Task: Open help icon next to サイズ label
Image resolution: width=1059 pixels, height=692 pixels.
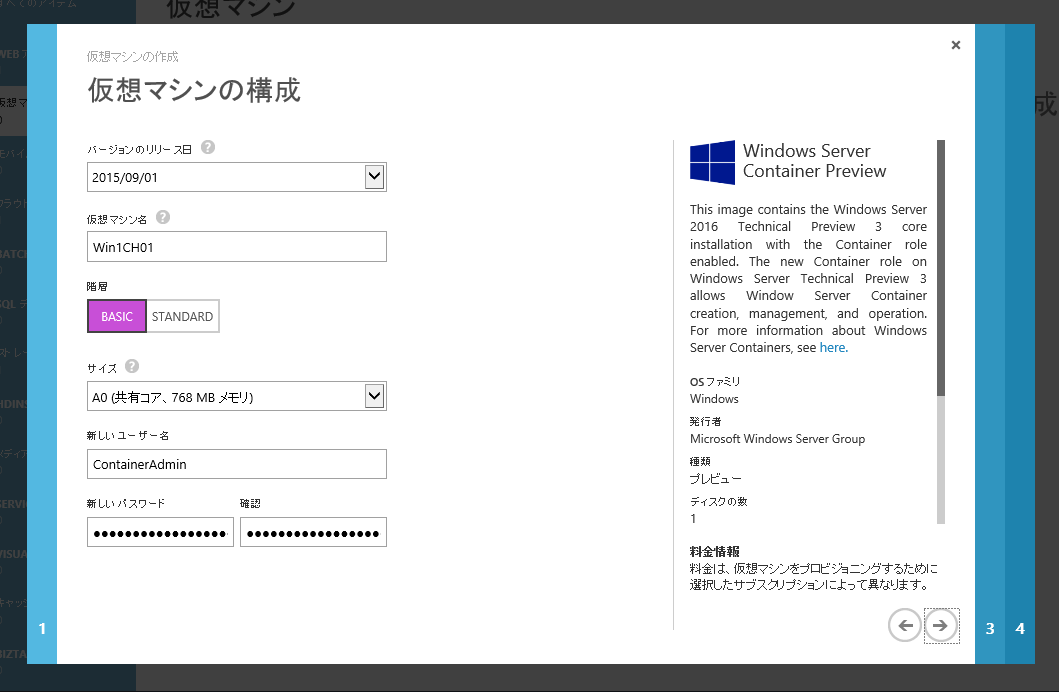Action: 132,366
